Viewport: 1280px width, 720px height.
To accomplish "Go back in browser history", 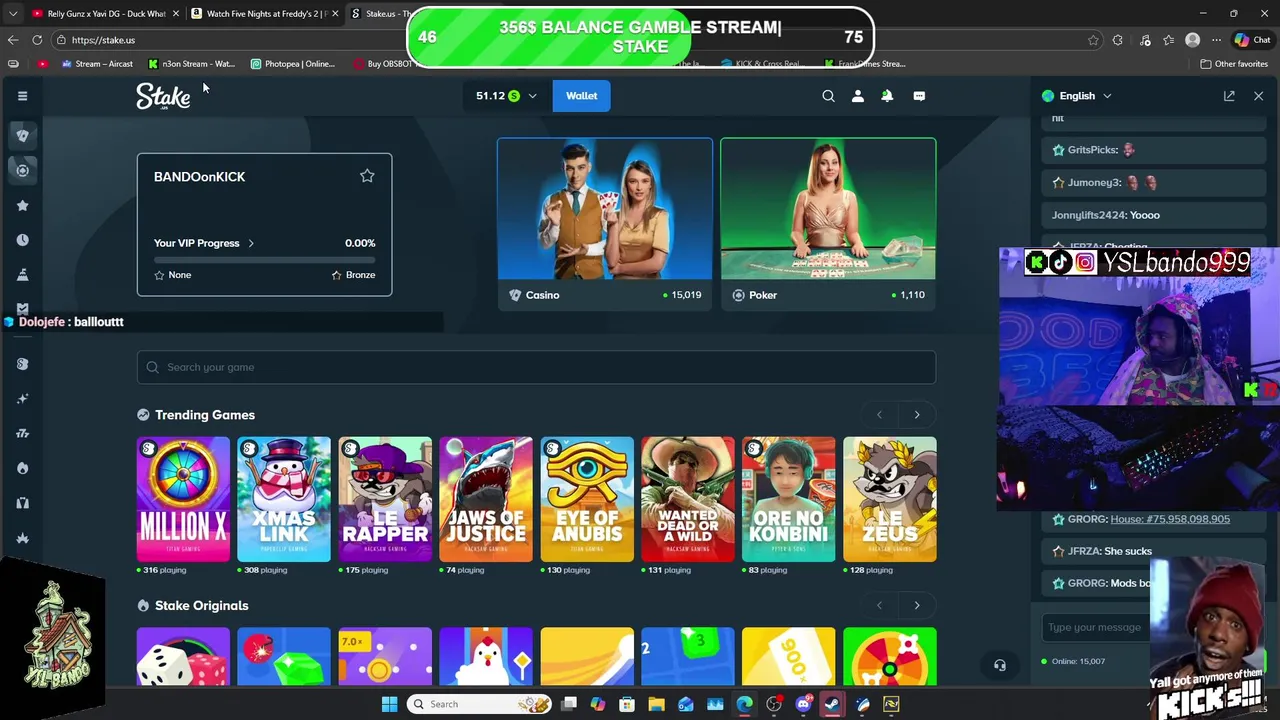I will (x=12, y=40).
